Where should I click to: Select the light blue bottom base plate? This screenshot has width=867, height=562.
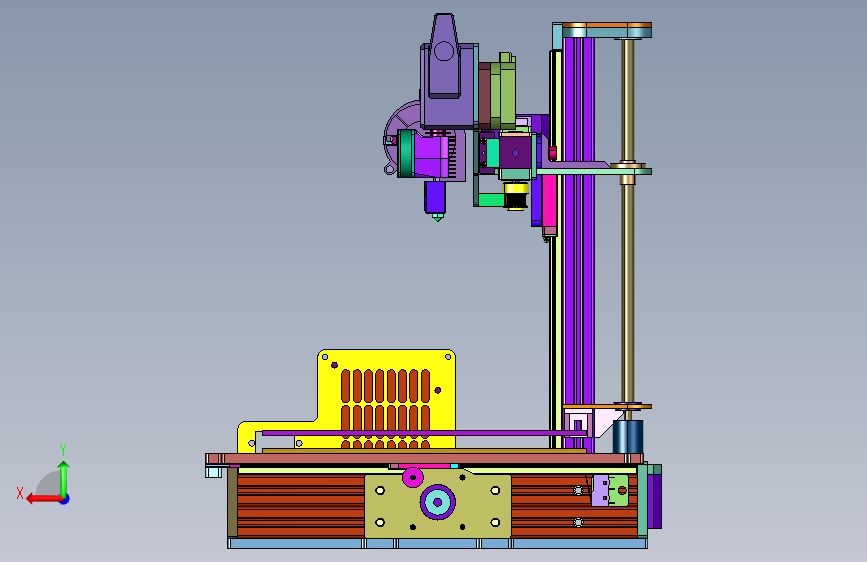(437, 544)
